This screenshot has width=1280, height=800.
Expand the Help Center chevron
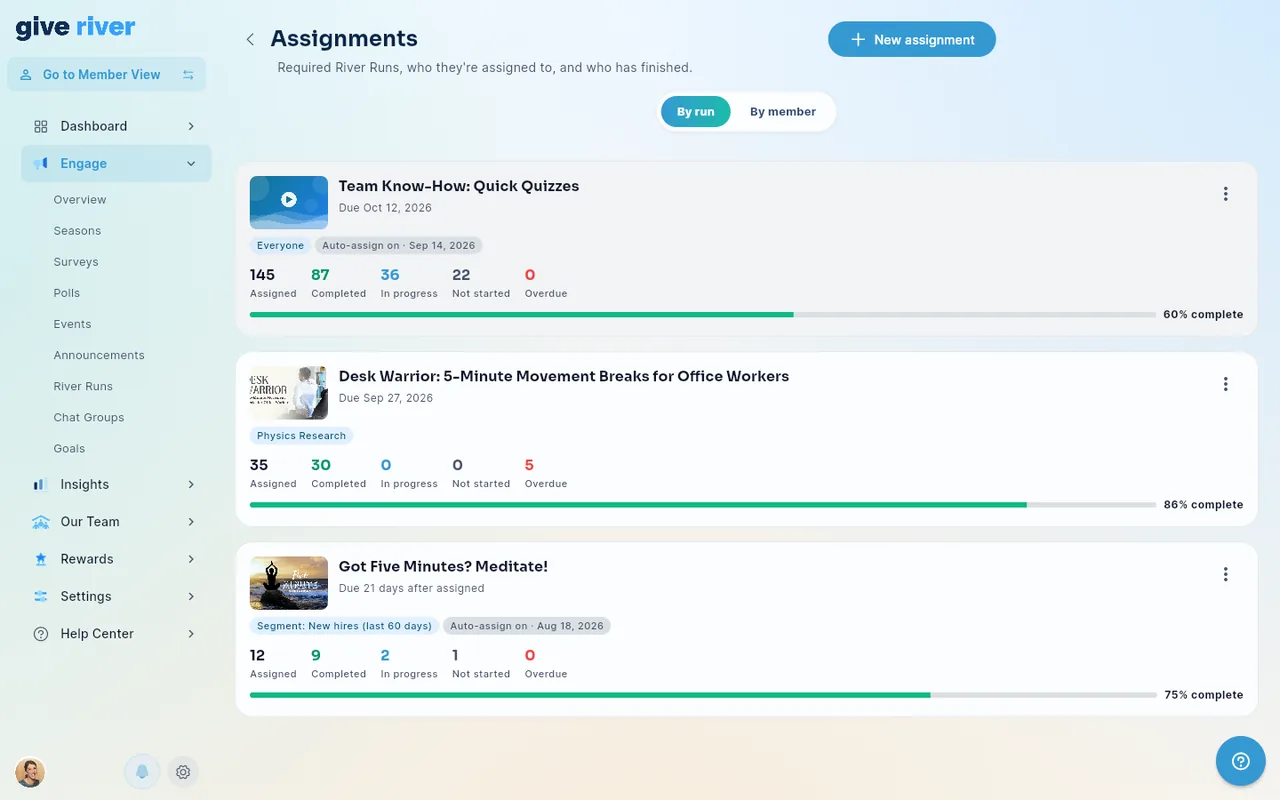[x=191, y=634]
